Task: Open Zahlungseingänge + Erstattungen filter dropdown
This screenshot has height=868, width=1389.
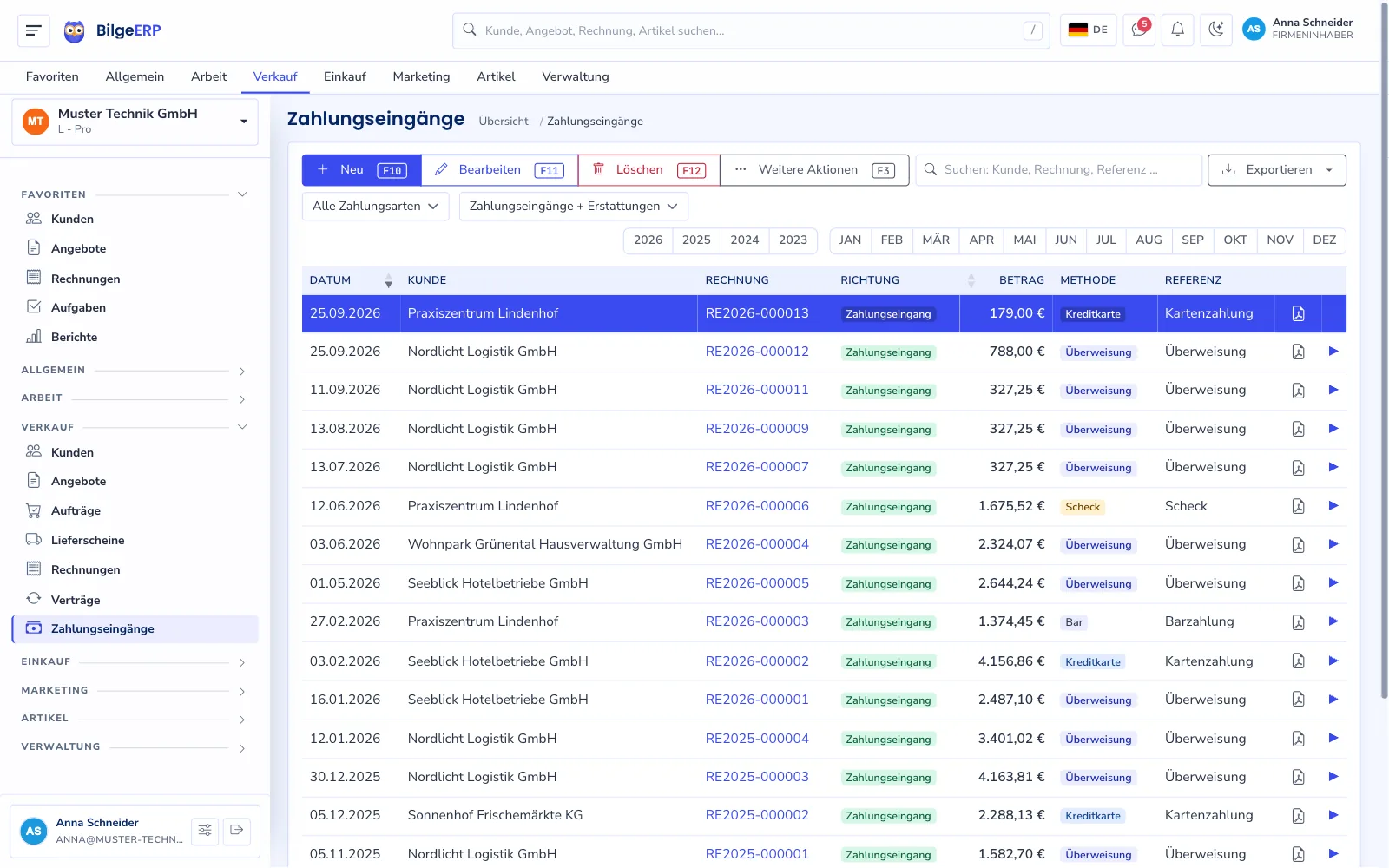Action: click(573, 207)
